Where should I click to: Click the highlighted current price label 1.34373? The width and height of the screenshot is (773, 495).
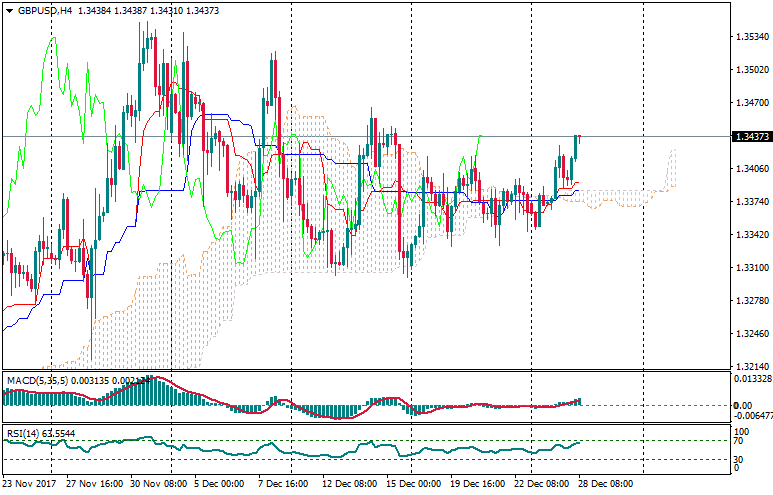(750, 136)
